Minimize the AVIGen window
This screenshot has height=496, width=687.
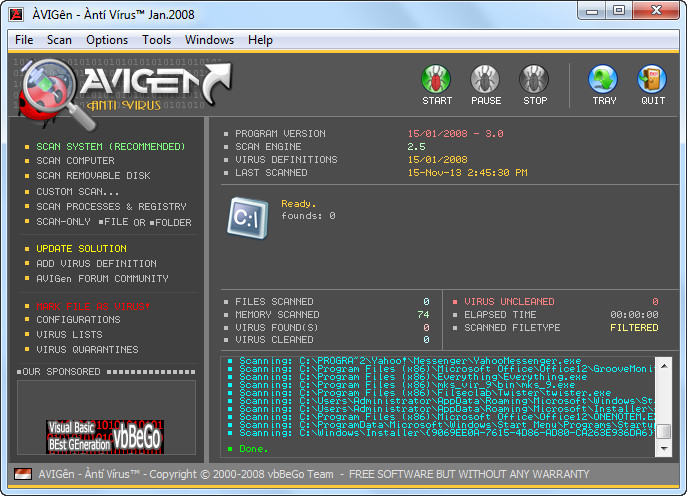[592, 11]
